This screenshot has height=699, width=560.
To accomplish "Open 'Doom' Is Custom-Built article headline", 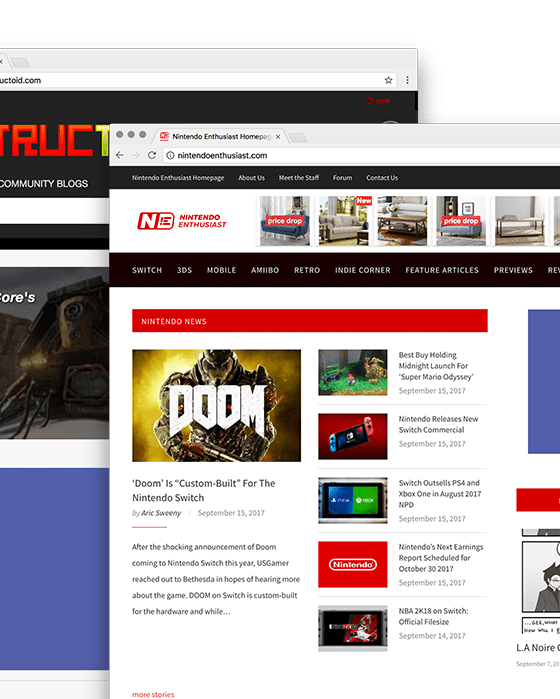I will [x=204, y=490].
